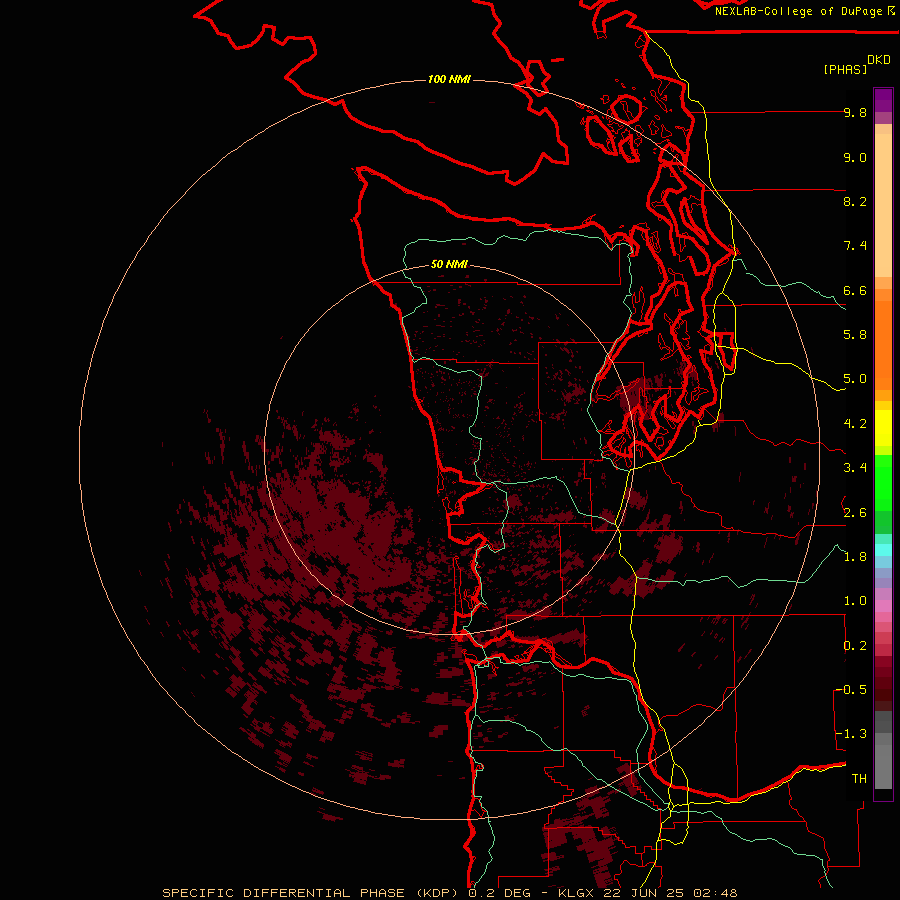Image resolution: width=900 pixels, height=900 pixels.
Task: Click the DKD label above the color scale
Action: pos(879,59)
